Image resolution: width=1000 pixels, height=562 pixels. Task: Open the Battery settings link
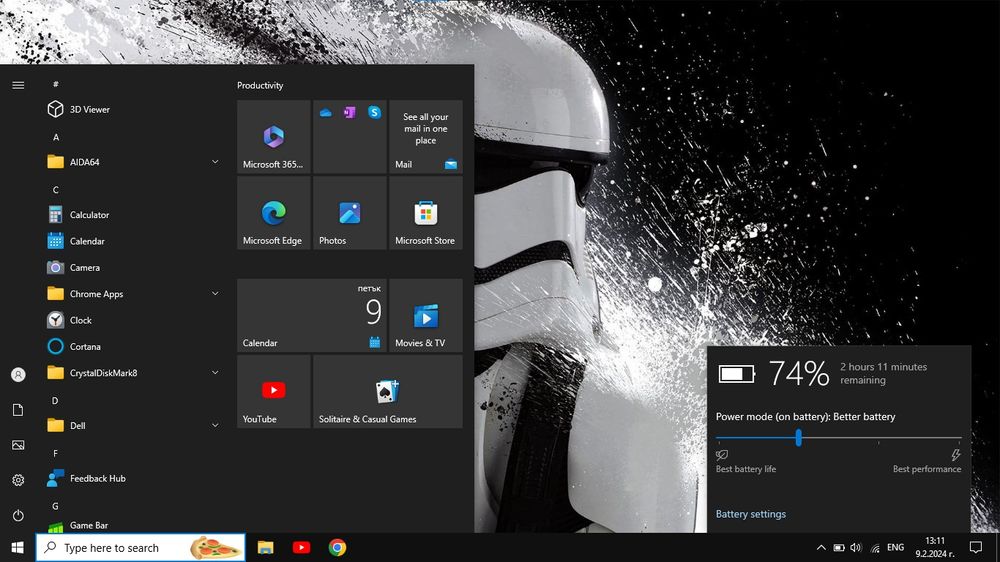click(751, 514)
